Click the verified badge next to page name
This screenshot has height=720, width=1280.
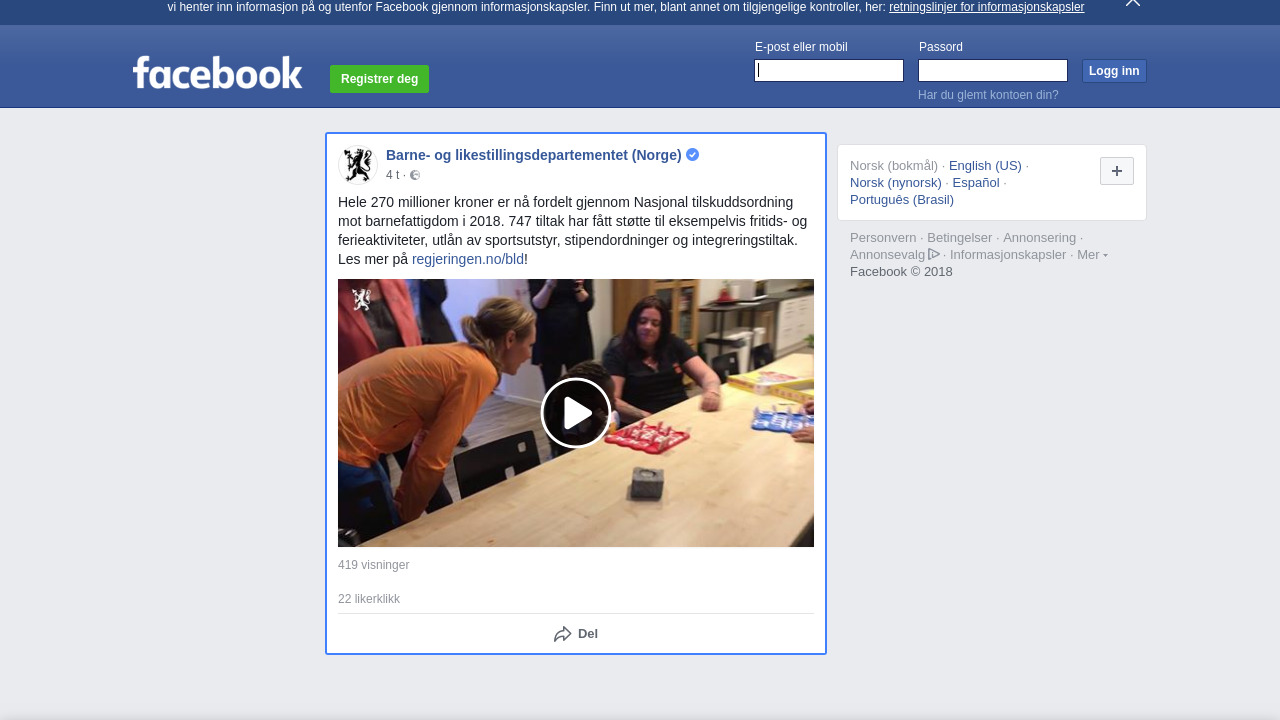(x=692, y=155)
